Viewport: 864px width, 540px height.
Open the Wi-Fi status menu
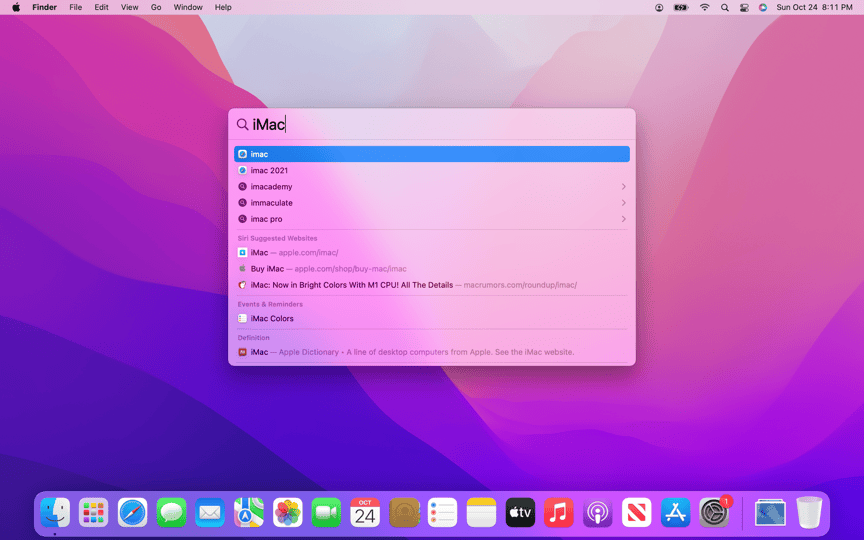(x=704, y=7)
